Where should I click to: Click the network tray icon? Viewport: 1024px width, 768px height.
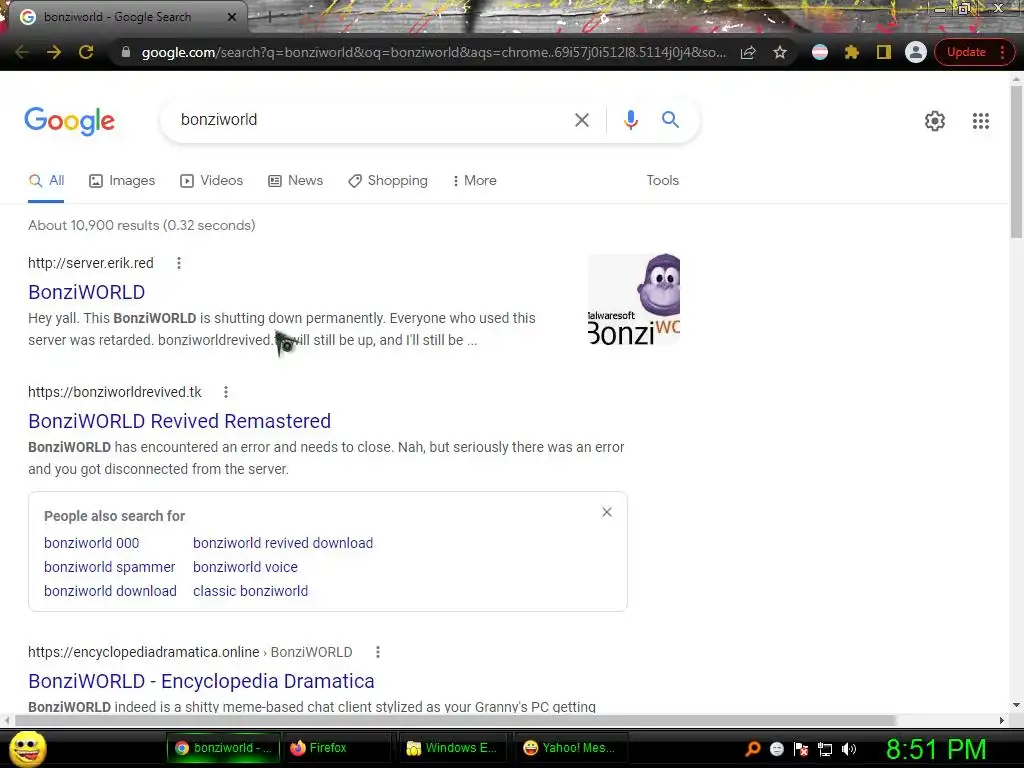(825, 749)
